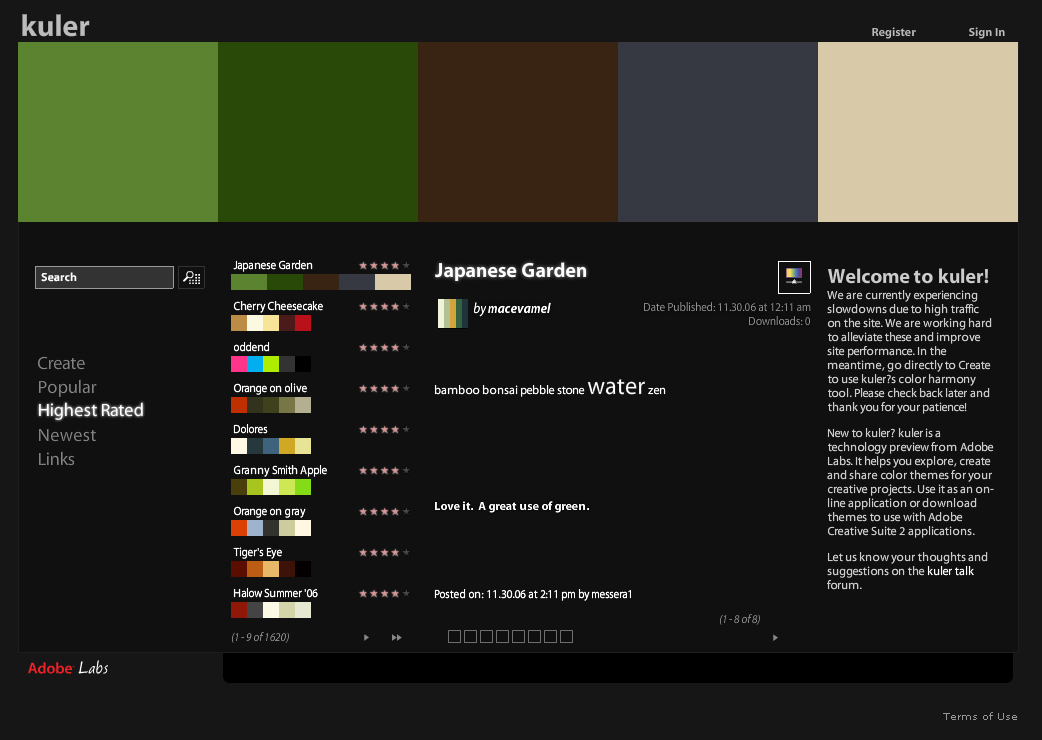Jump to last page of theme list
This screenshot has width=1042, height=740.
coord(397,638)
